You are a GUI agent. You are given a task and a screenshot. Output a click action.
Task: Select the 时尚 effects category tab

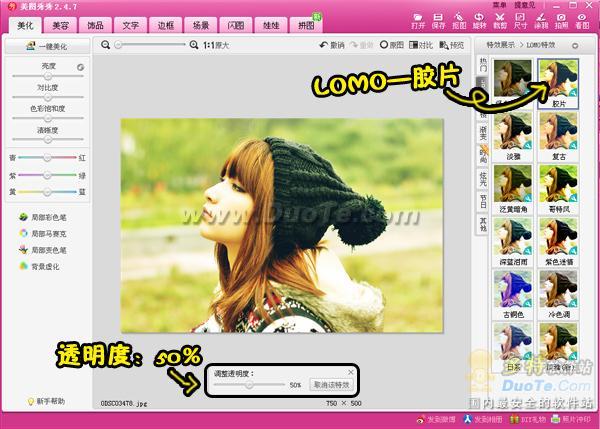[483, 156]
